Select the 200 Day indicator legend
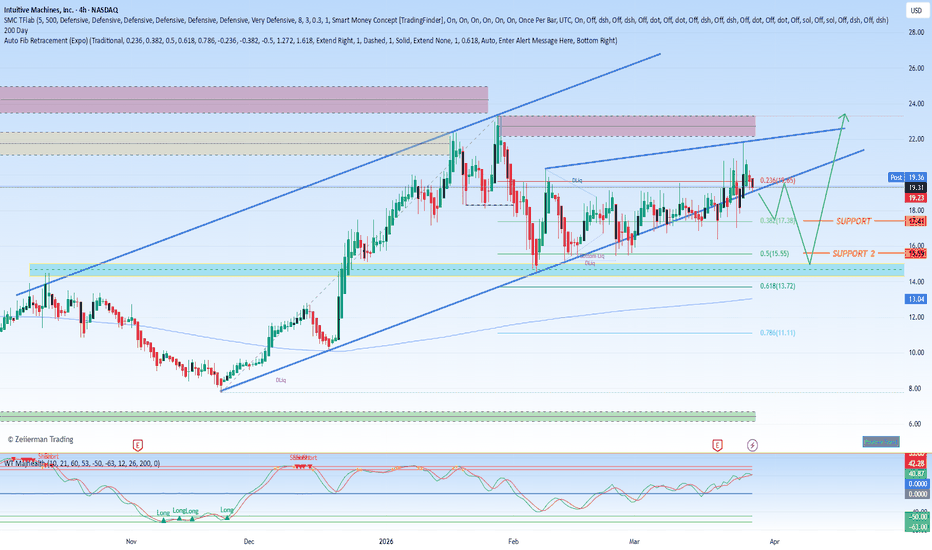Screen dimensions: 932x550 [16, 30]
